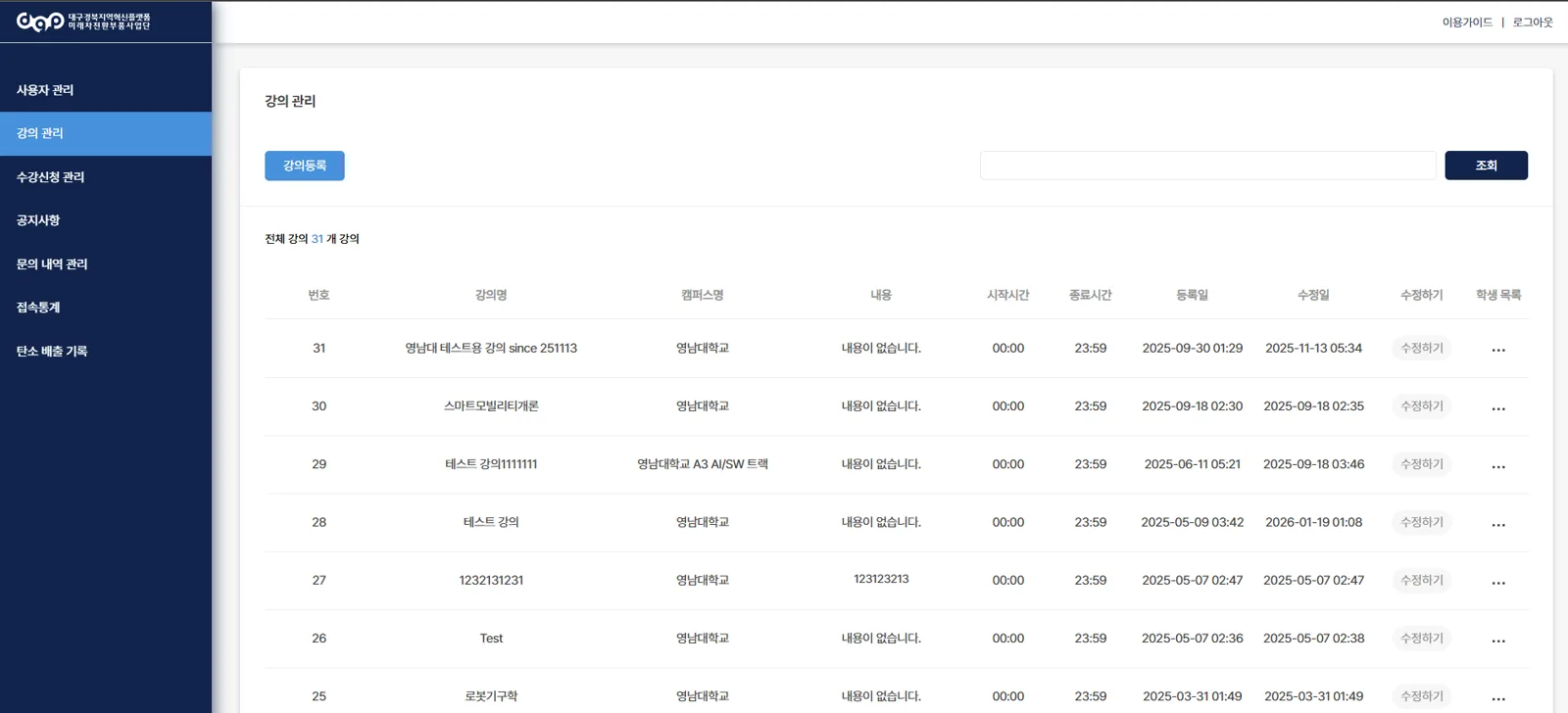Click the 로그아웃 link
The width and height of the screenshot is (1568, 713).
pos(1532,23)
